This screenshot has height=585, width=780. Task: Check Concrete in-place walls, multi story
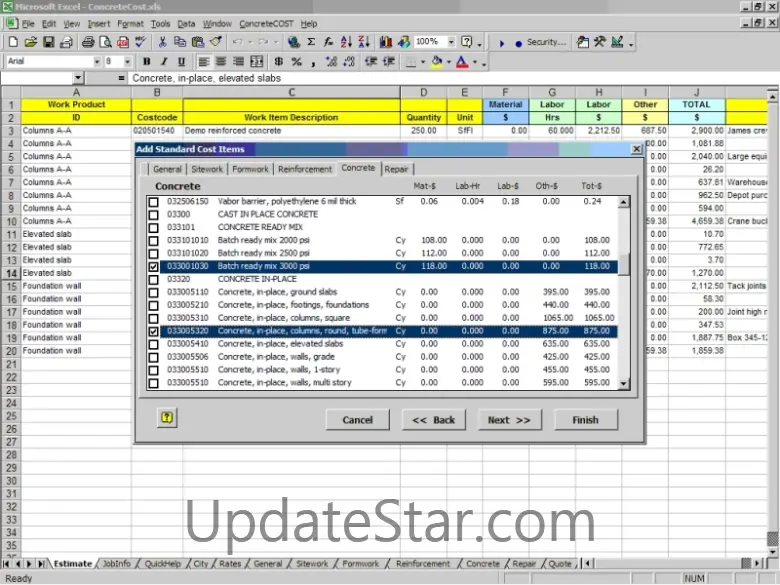(x=154, y=383)
